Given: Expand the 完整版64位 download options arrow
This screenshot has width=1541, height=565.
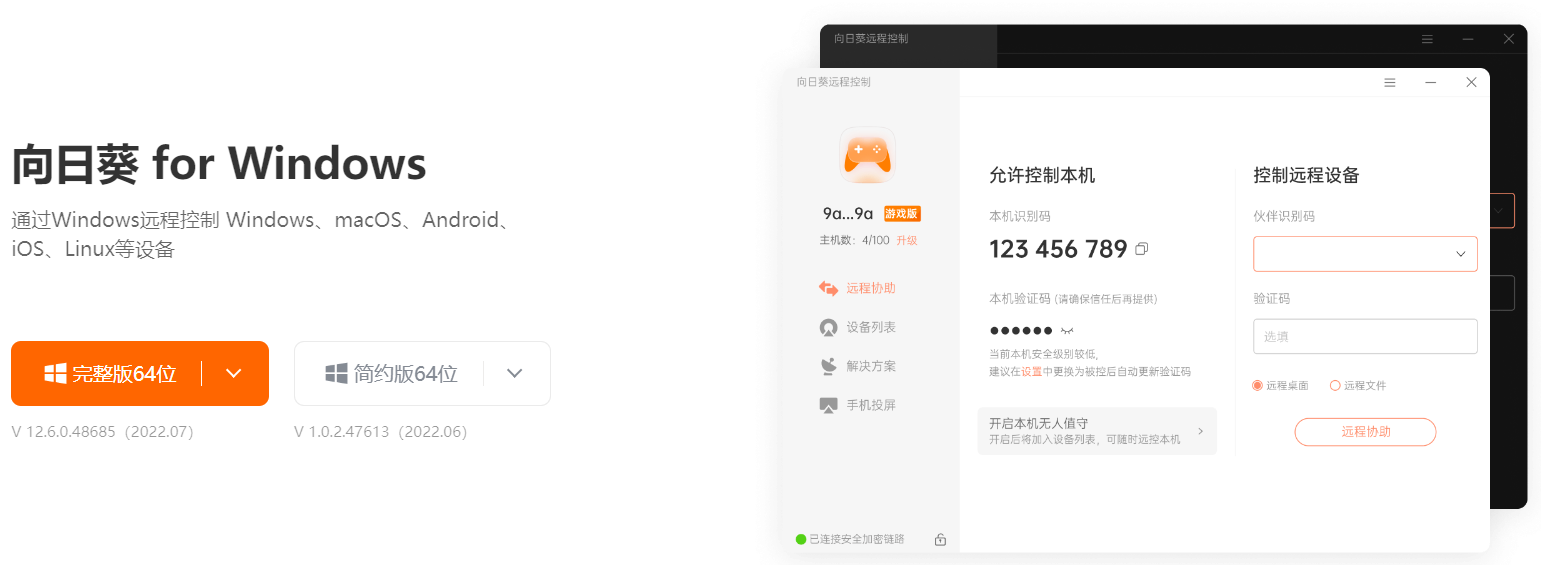Looking at the screenshot, I should coord(234,373).
